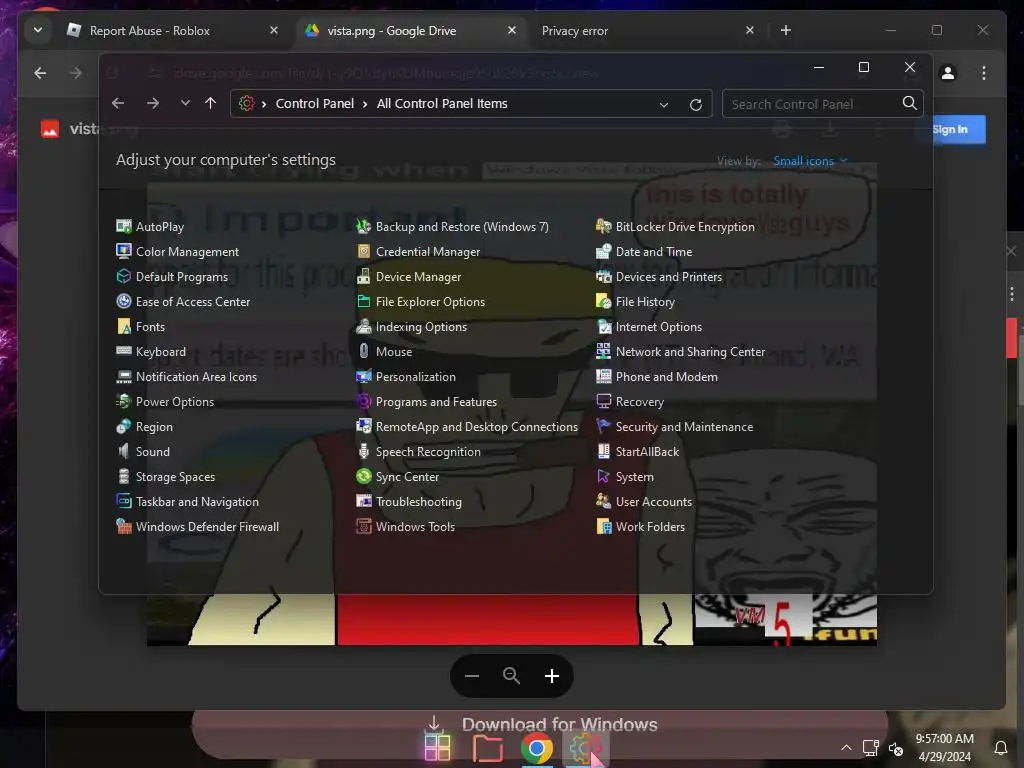The width and height of the screenshot is (1024, 768).
Task: Open the Keyboard settings icon
Action: (x=123, y=351)
